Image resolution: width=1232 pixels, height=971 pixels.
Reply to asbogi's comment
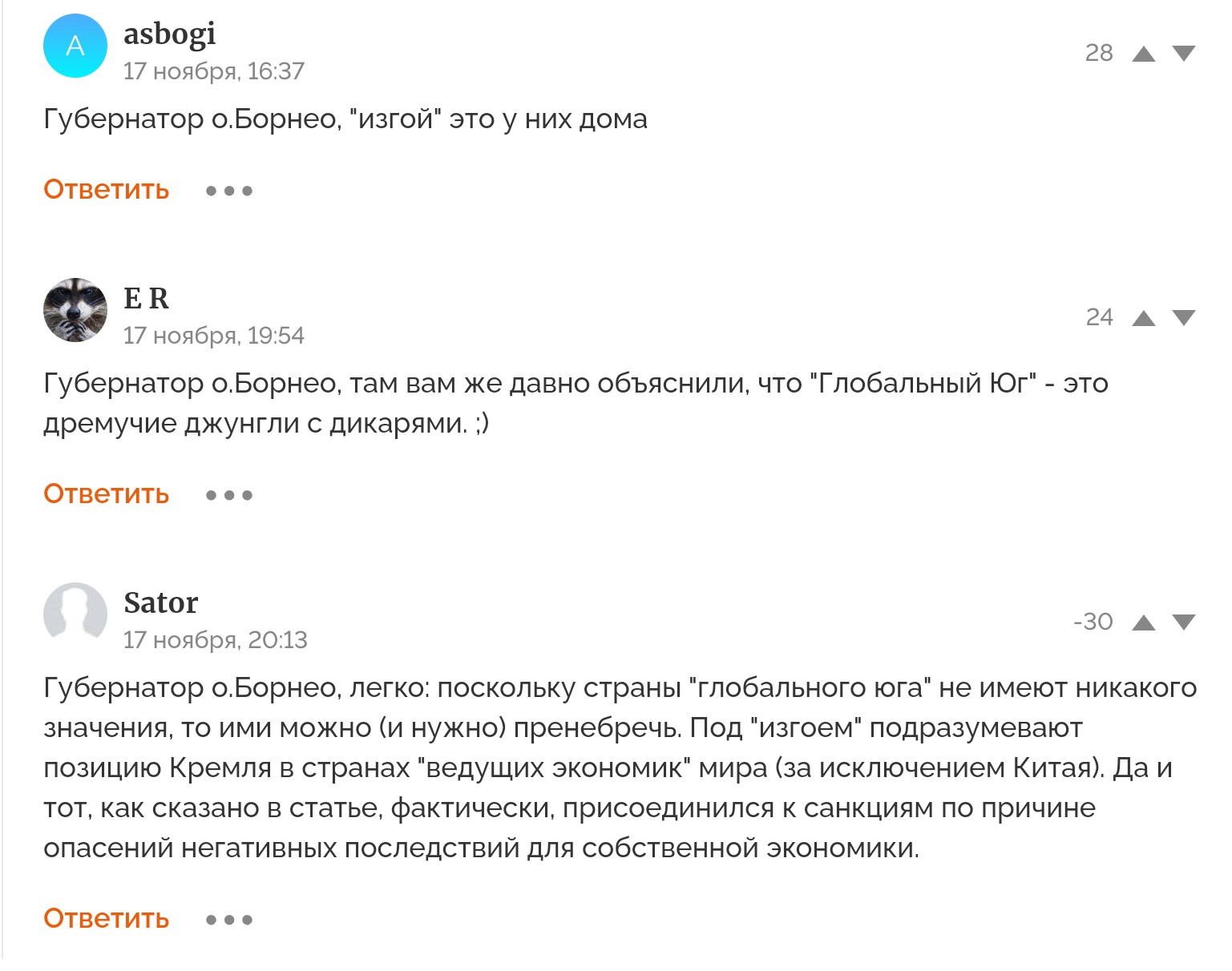(106, 190)
